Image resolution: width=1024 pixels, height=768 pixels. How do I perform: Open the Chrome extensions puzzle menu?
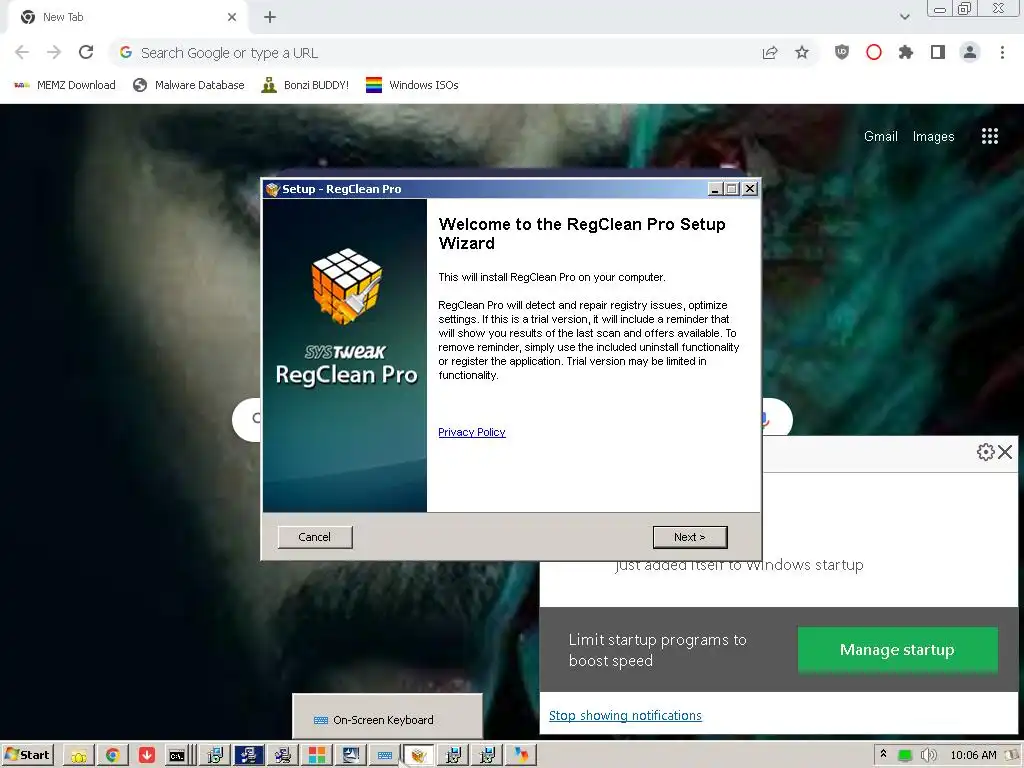906,52
